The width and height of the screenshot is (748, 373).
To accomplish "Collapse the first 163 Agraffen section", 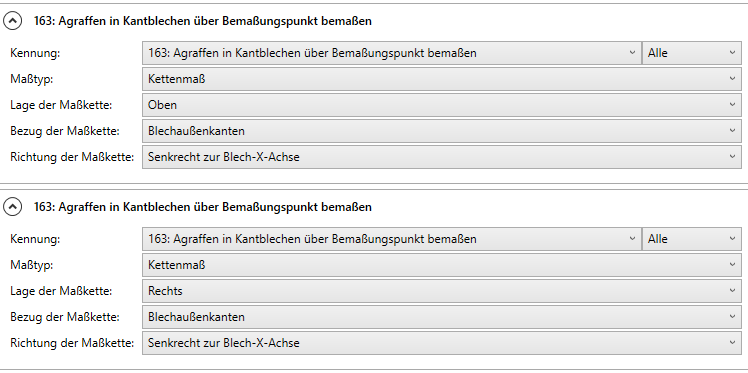I will tap(12, 21).
